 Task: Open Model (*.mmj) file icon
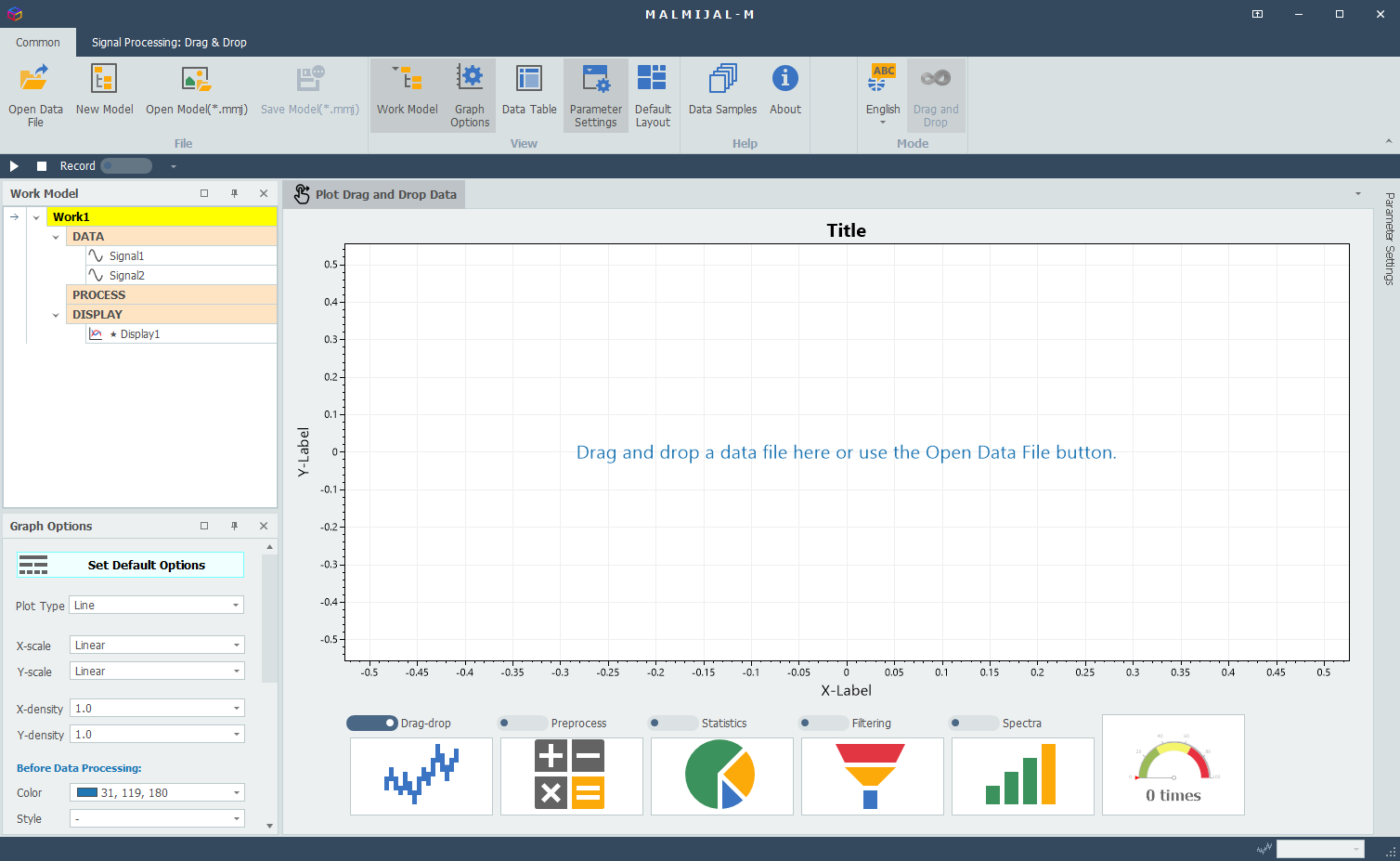196,79
